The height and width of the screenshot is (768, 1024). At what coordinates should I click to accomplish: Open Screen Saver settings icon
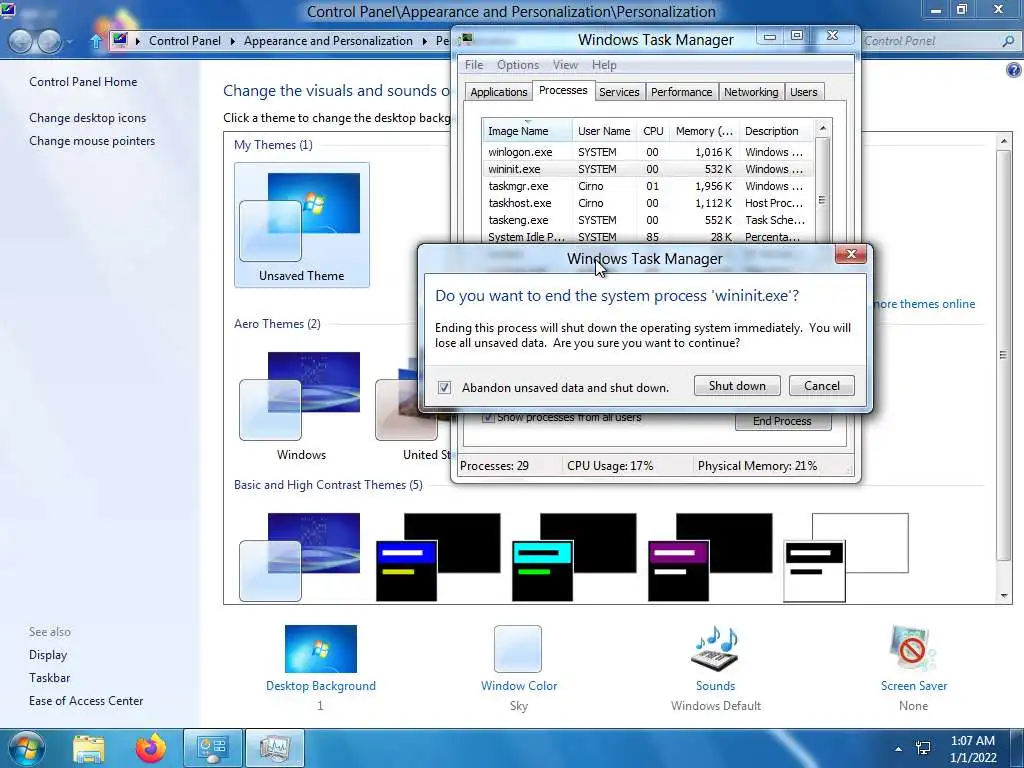(x=913, y=648)
